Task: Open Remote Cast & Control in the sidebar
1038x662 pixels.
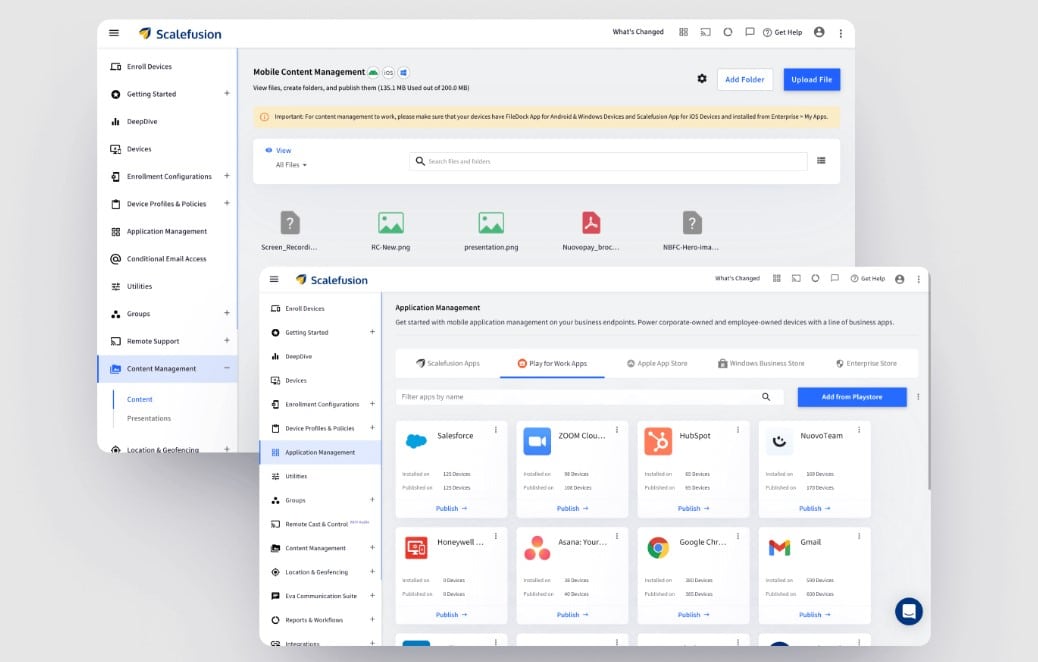Action: point(316,524)
